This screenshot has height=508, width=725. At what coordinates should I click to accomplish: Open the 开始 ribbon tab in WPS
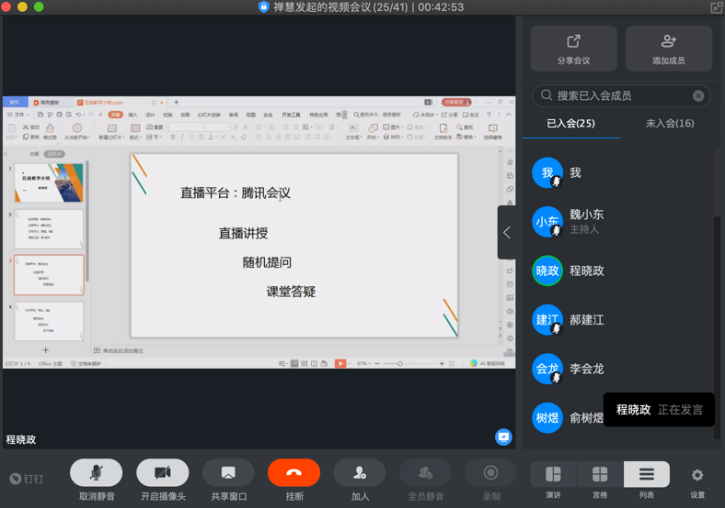[x=116, y=115]
